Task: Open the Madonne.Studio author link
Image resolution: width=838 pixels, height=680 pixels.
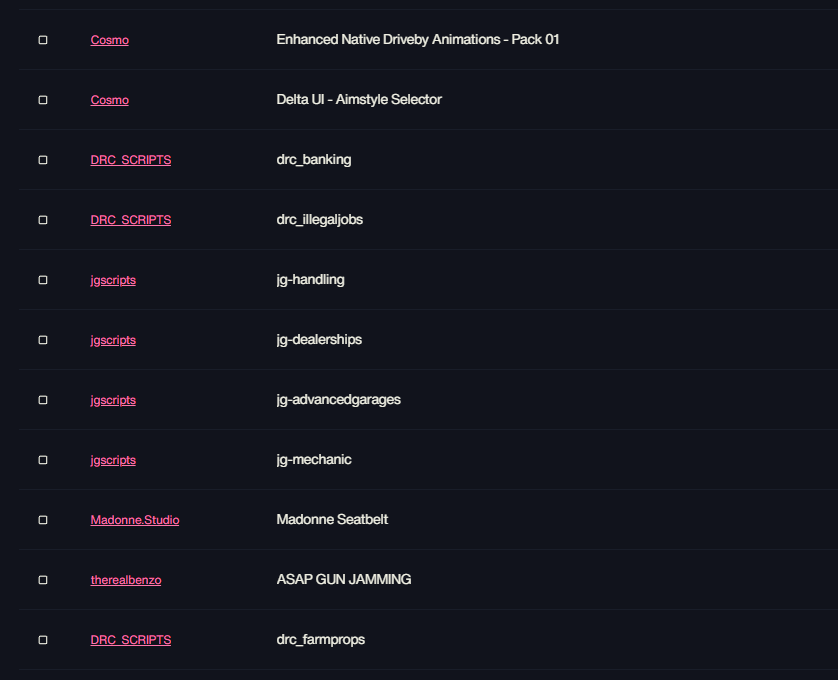Action: (135, 520)
